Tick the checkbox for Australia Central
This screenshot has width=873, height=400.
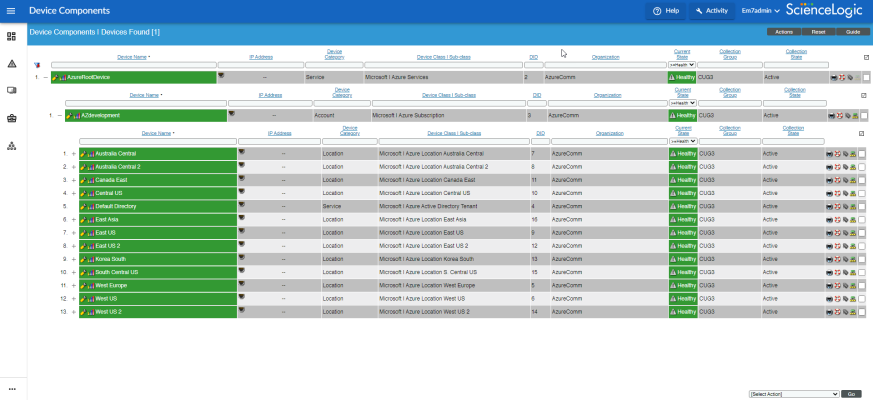pyautogui.click(x=862, y=154)
